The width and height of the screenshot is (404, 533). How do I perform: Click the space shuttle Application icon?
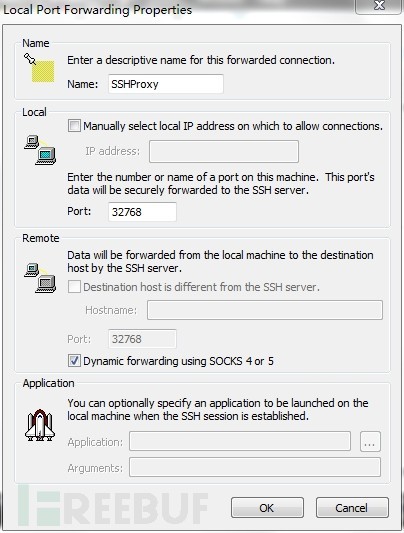40,425
